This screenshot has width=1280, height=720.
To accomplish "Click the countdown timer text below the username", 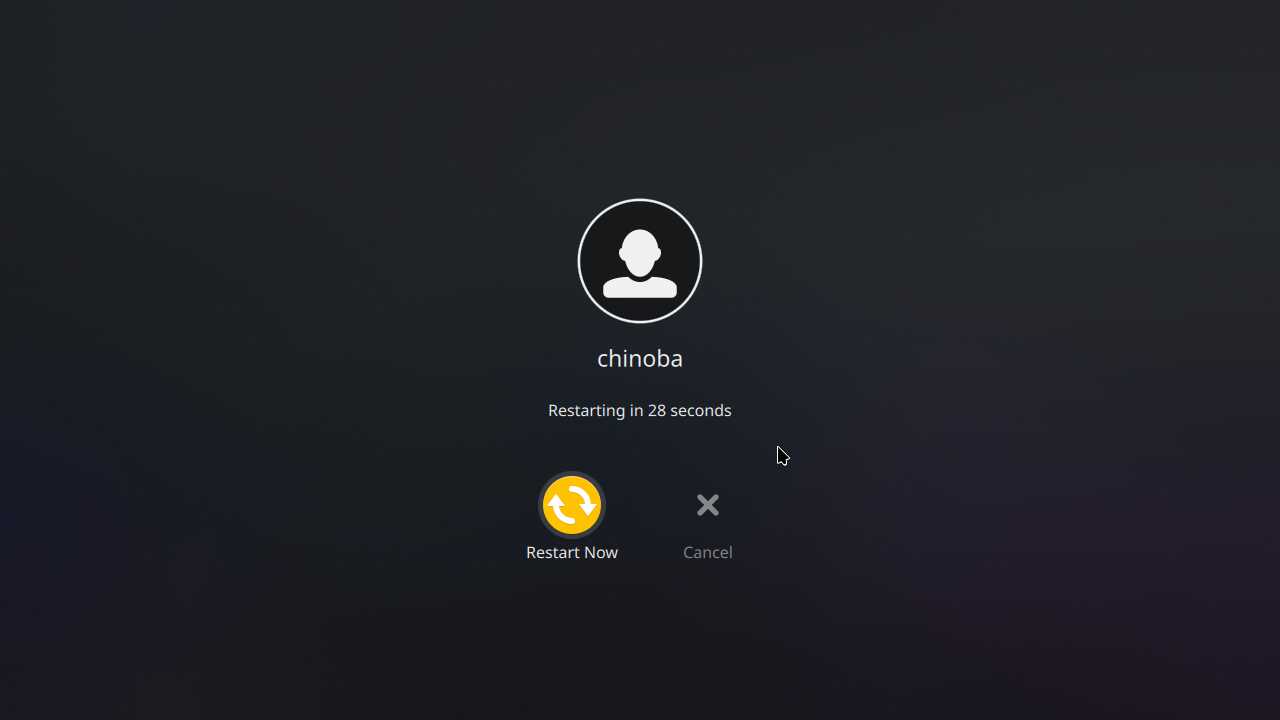I will tap(640, 410).
